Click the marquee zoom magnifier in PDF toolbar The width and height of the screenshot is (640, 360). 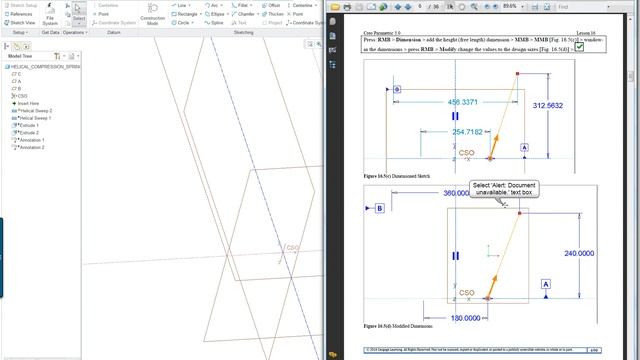point(474,7)
